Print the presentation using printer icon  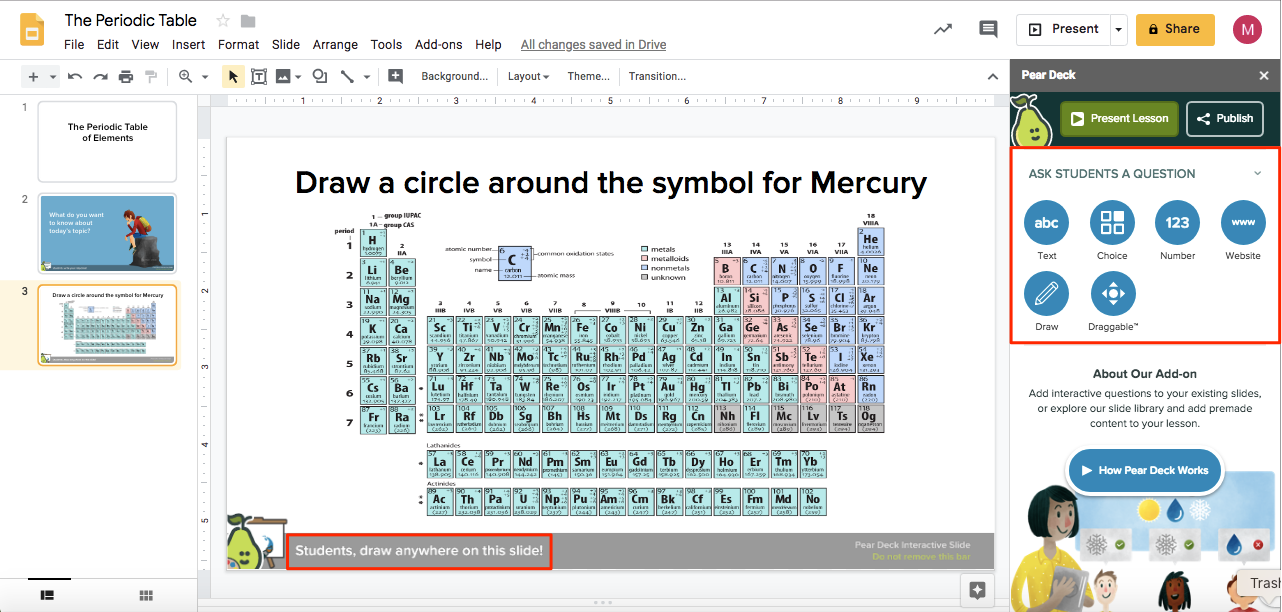point(126,76)
